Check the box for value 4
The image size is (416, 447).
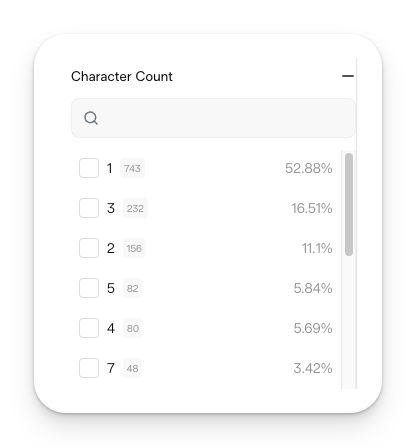tap(89, 328)
